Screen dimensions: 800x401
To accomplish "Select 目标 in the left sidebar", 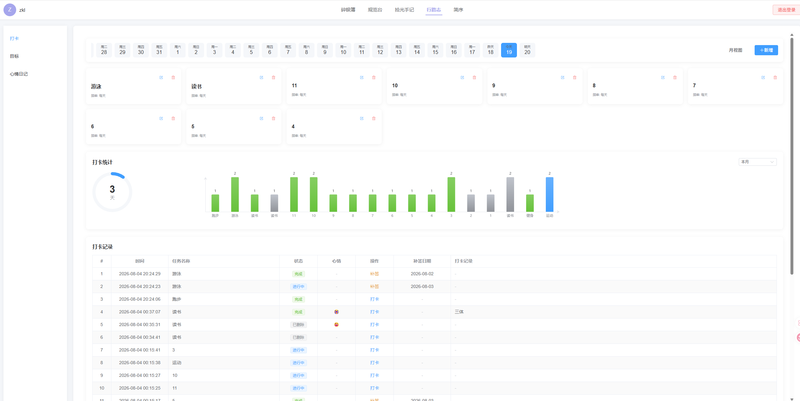I will pyautogui.click(x=14, y=56).
